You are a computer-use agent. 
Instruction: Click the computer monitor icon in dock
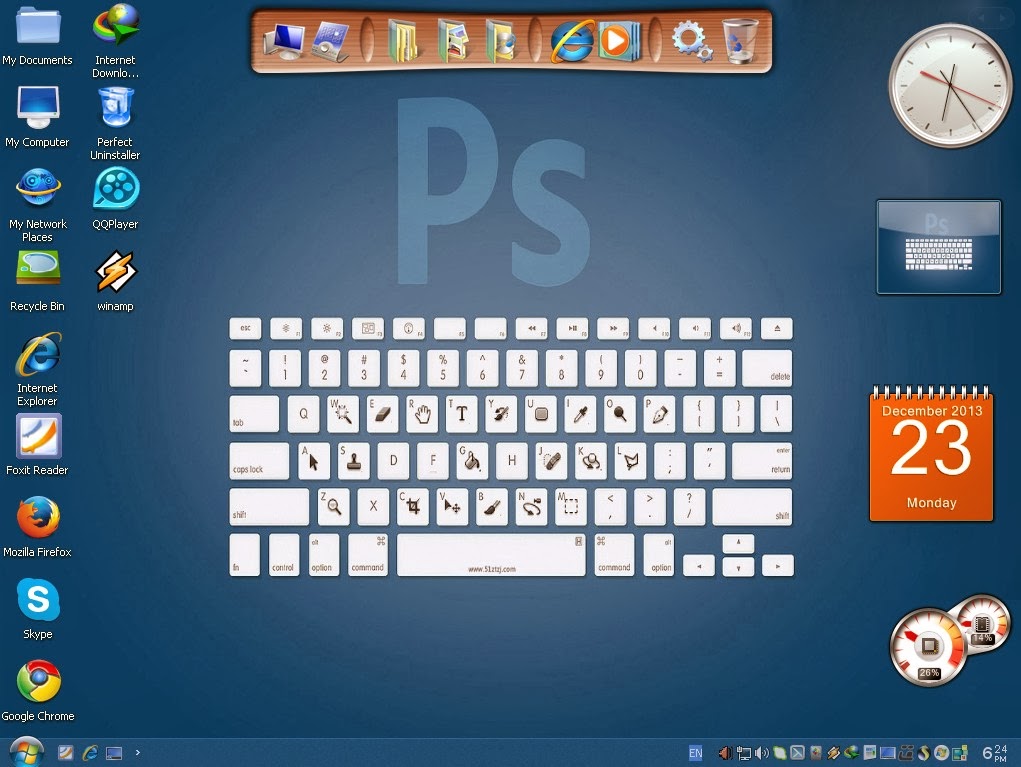tap(284, 41)
